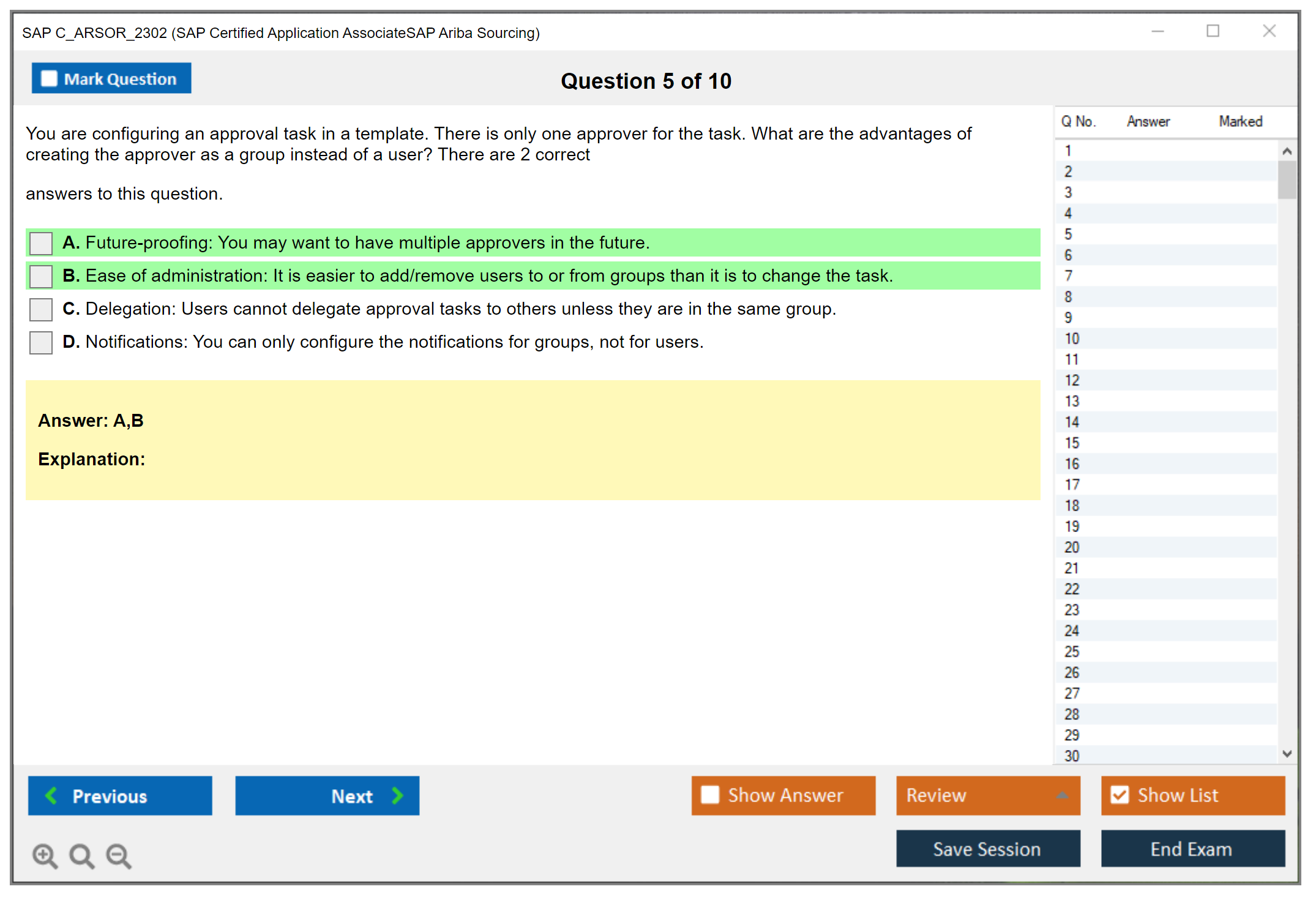Toggle the Show Answer checkbox
The height and width of the screenshot is (900, 1316).
click(x=710, y=795)
